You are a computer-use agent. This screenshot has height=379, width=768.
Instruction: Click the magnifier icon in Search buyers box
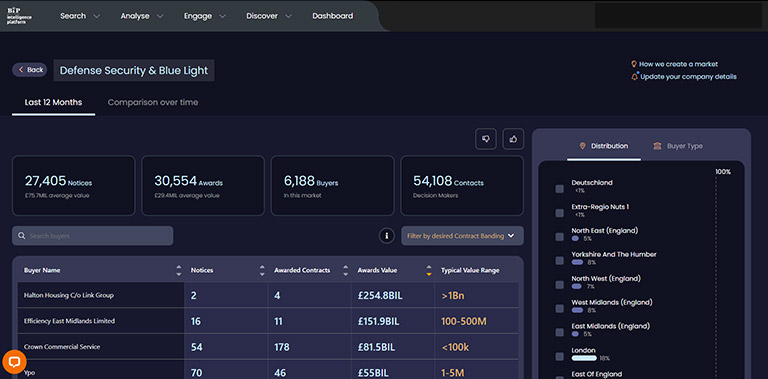[22, 236]
